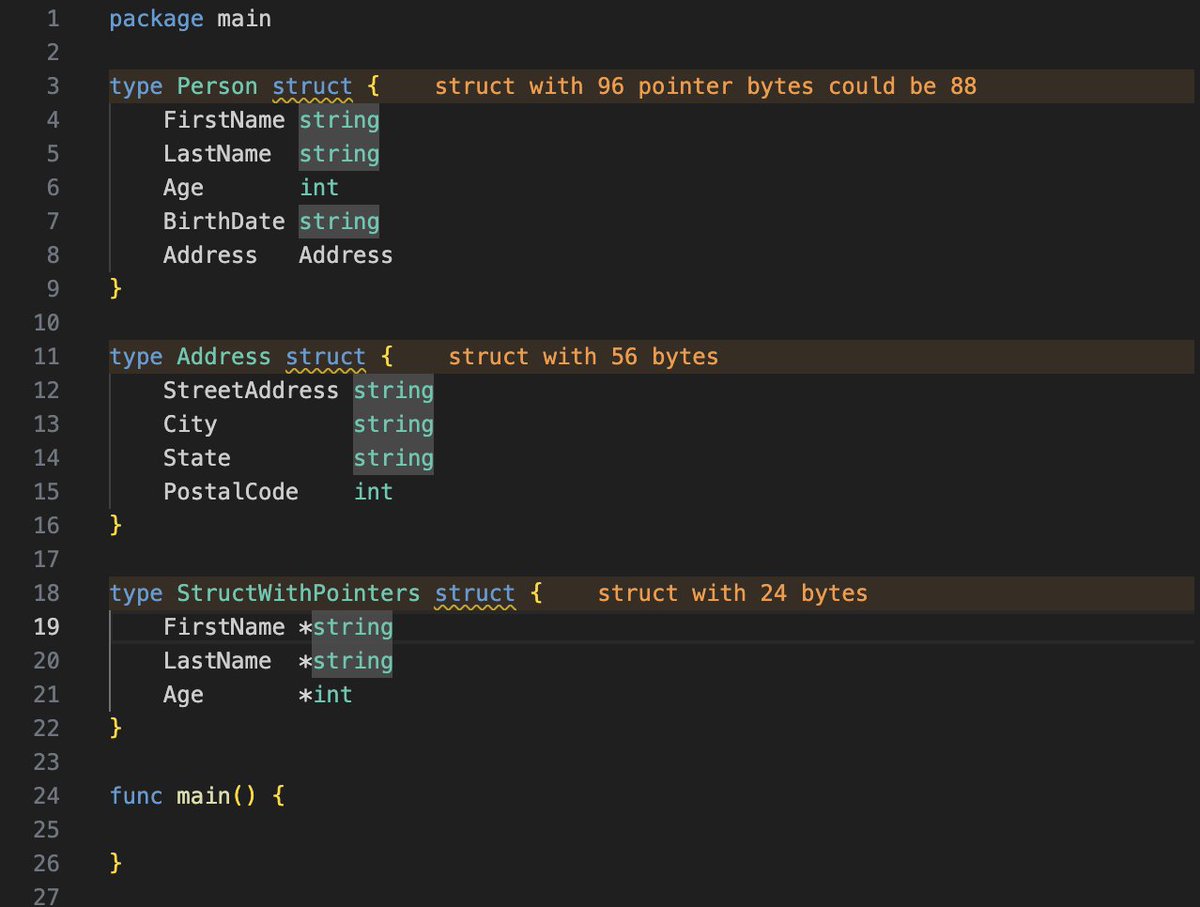The image size is (1200, 907).
Task: Click the 'StructWithPointers' type name
Action: (x=299, y=593)
